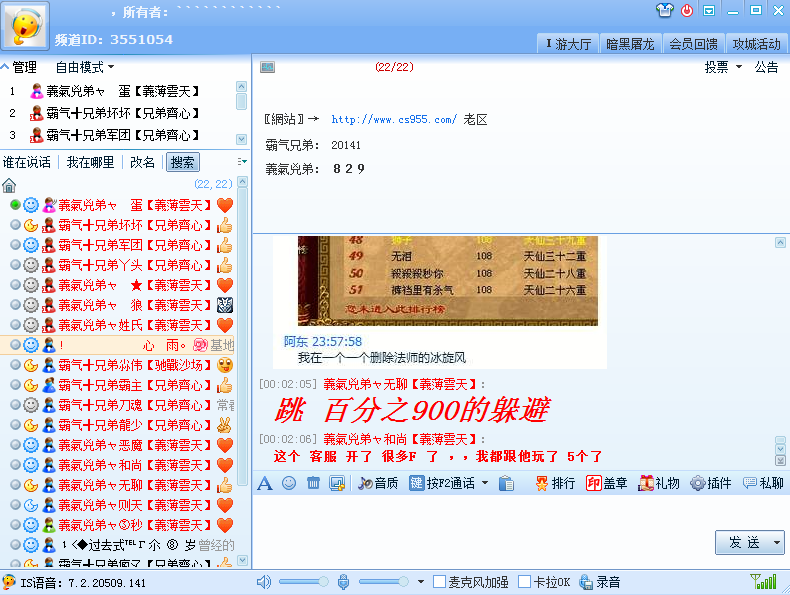Viewport: 790px width, 595px height.
Task: Click the skin/shirt icon in title bar
Action: tap(665, 10)
